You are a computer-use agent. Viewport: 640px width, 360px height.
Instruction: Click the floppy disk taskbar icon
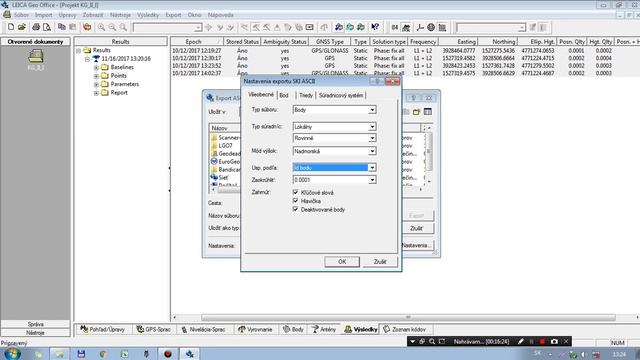(81, 354)
